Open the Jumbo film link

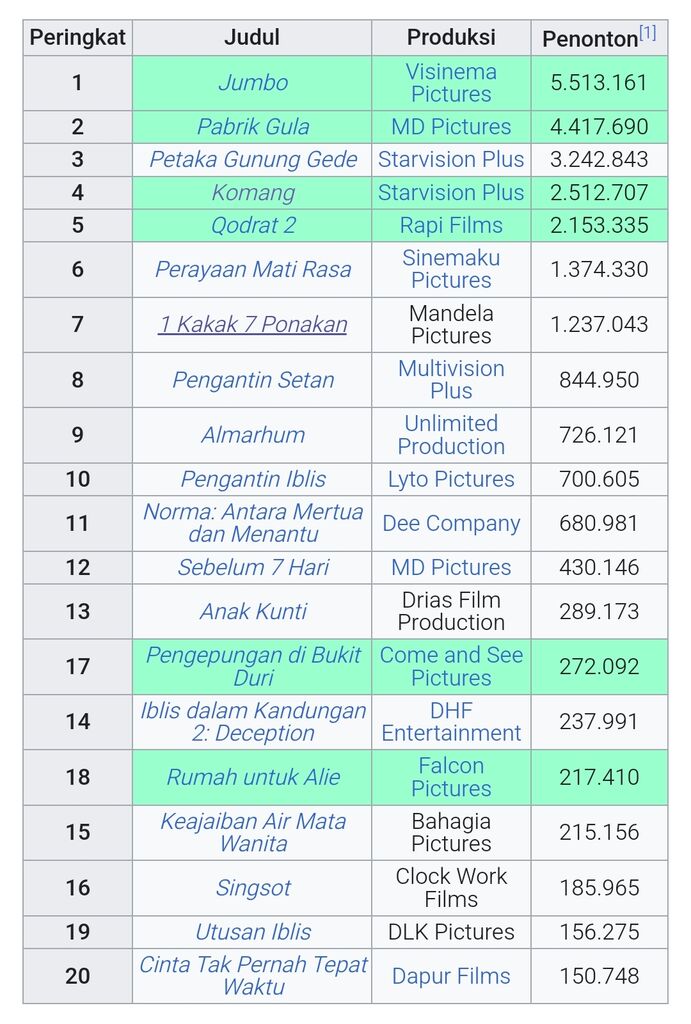[253, 83]
